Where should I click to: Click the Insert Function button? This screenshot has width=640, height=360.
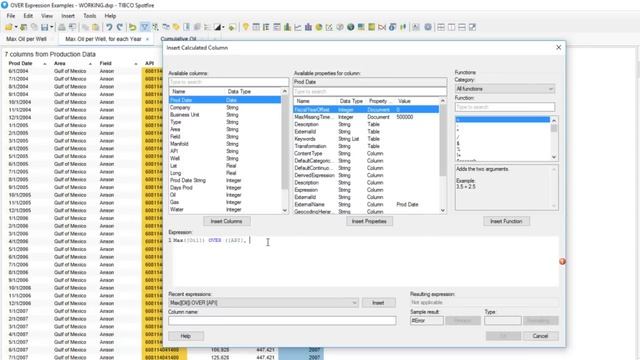(x=506, y=221)
